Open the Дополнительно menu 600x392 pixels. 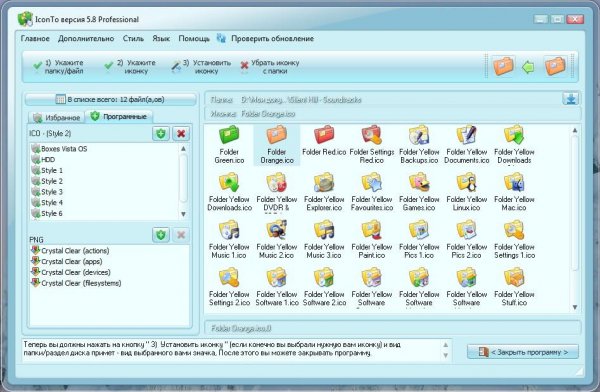[x=86, y=39]
